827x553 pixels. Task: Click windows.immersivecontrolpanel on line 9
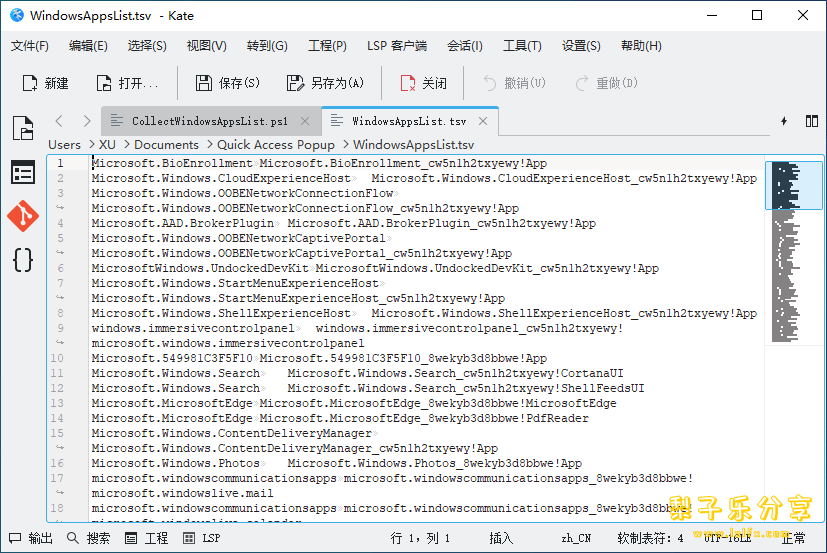(x=193, y=328)
